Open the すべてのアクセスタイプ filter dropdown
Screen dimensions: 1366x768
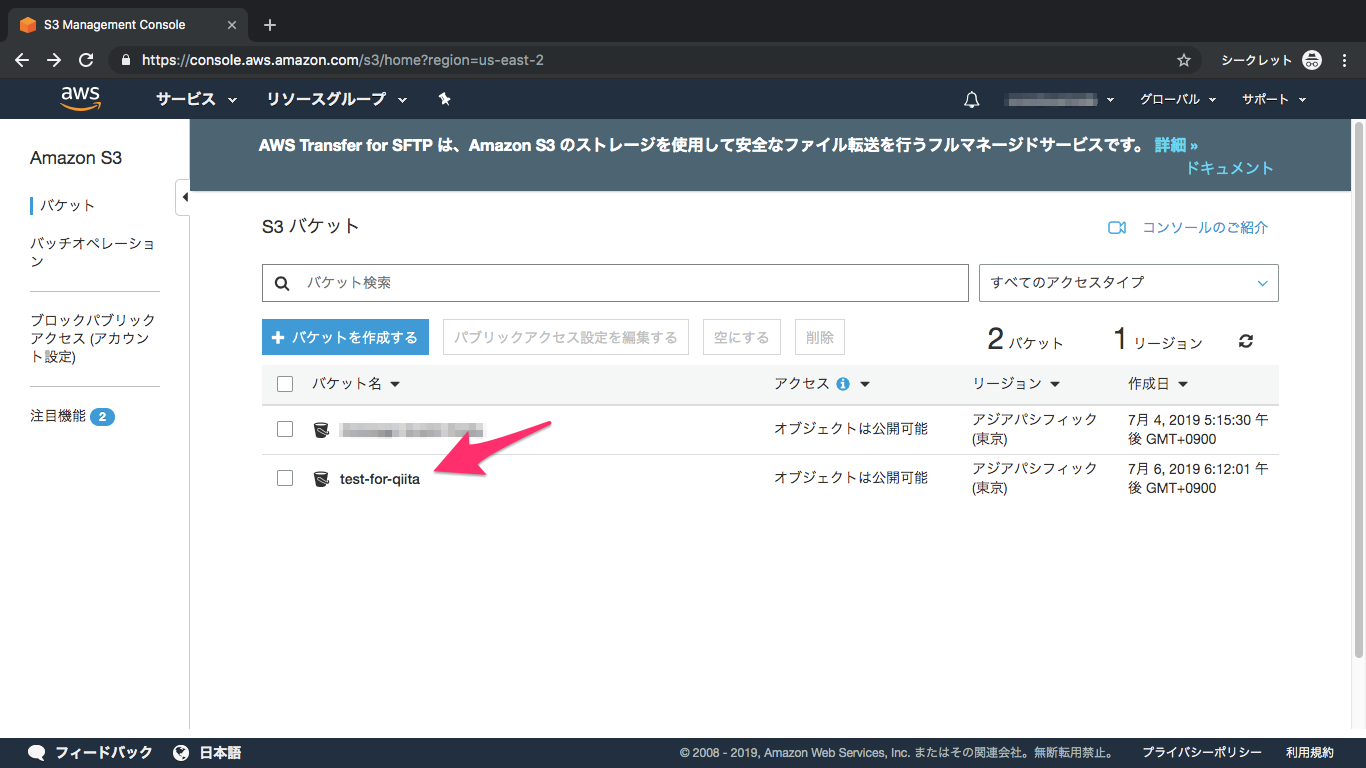click(x=1129, y=283)
